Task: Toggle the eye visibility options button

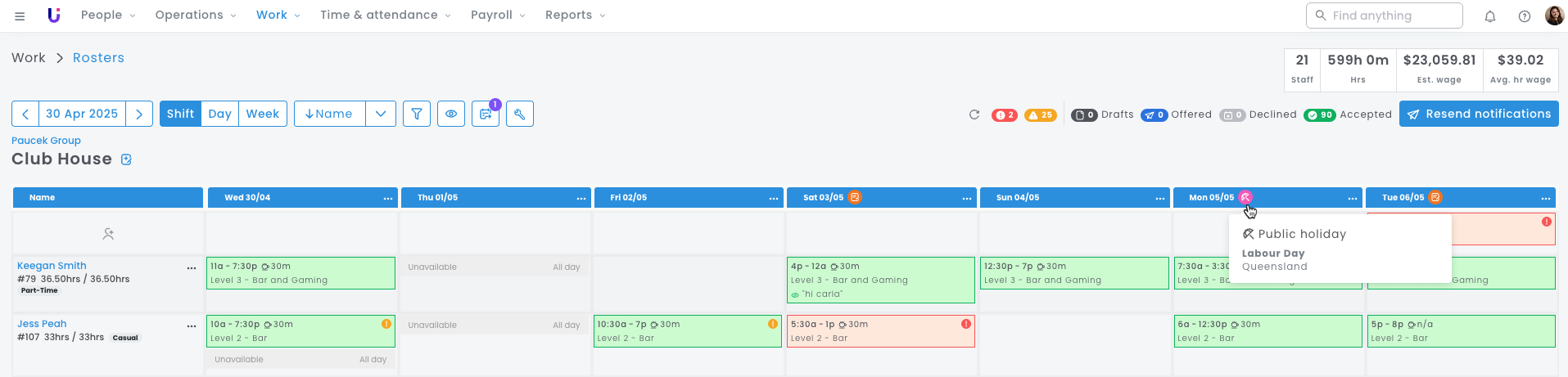Action: (x=451, y=114)
